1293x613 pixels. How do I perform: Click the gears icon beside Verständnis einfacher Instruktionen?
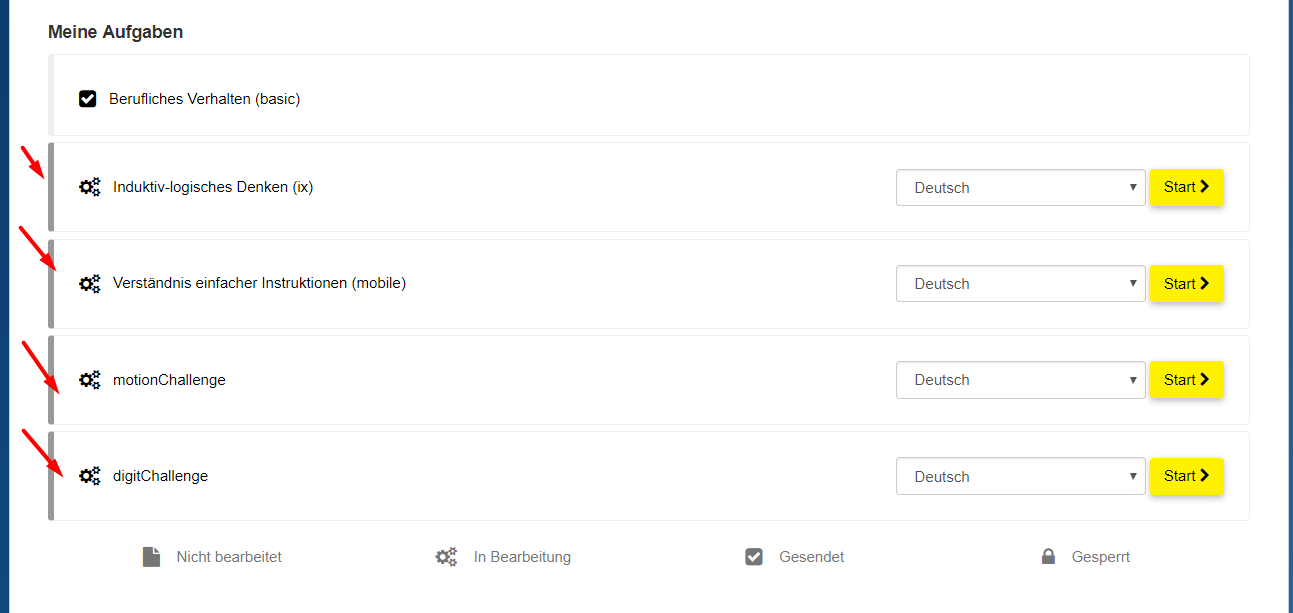point(90,284)
